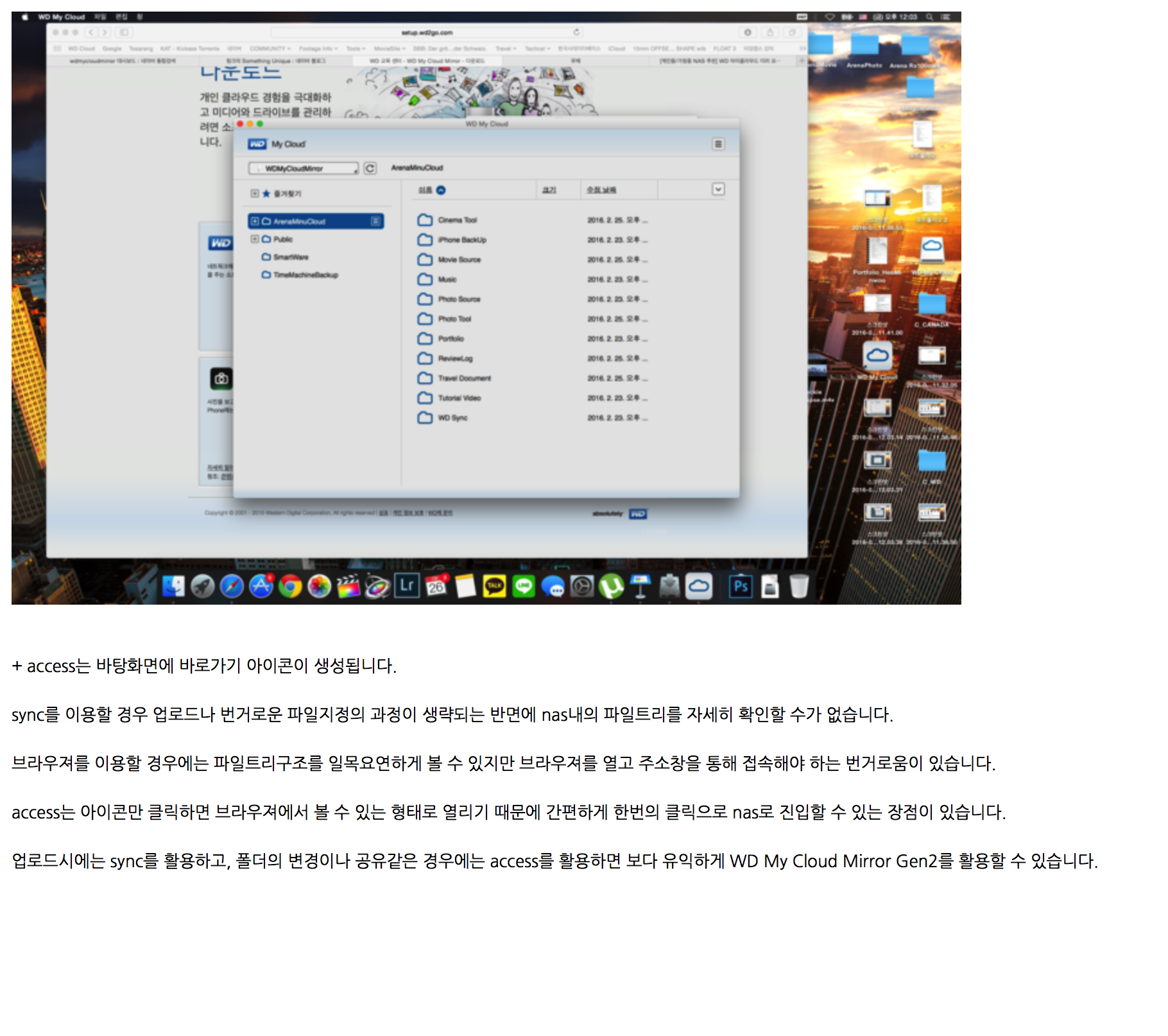Reload the Safari page

[576, 32]
